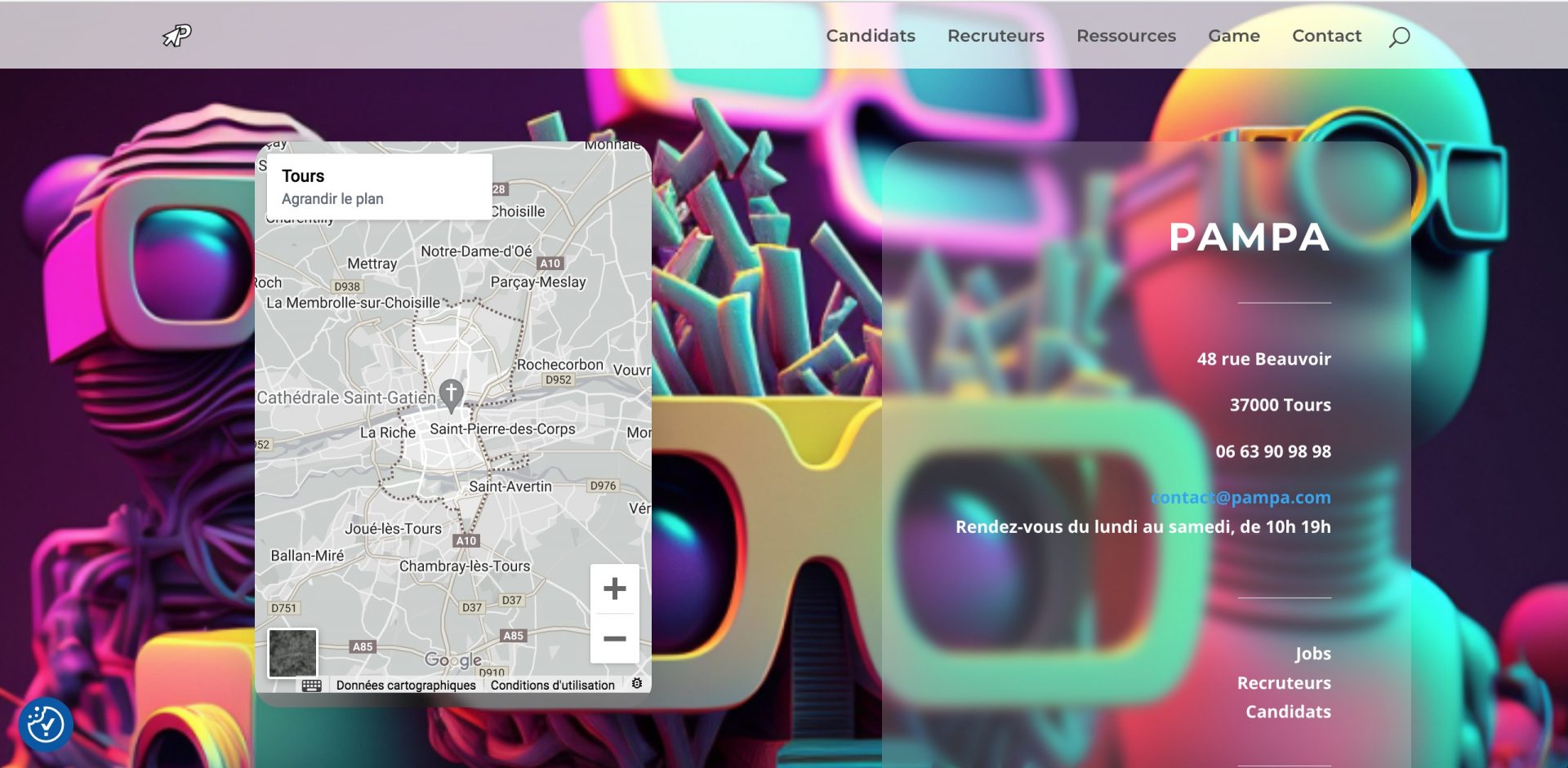Viewport: 1568px width, 768px height.
Task: Click the Cathédrale Saint-Gatien map pin
Action: coord(451,393)
